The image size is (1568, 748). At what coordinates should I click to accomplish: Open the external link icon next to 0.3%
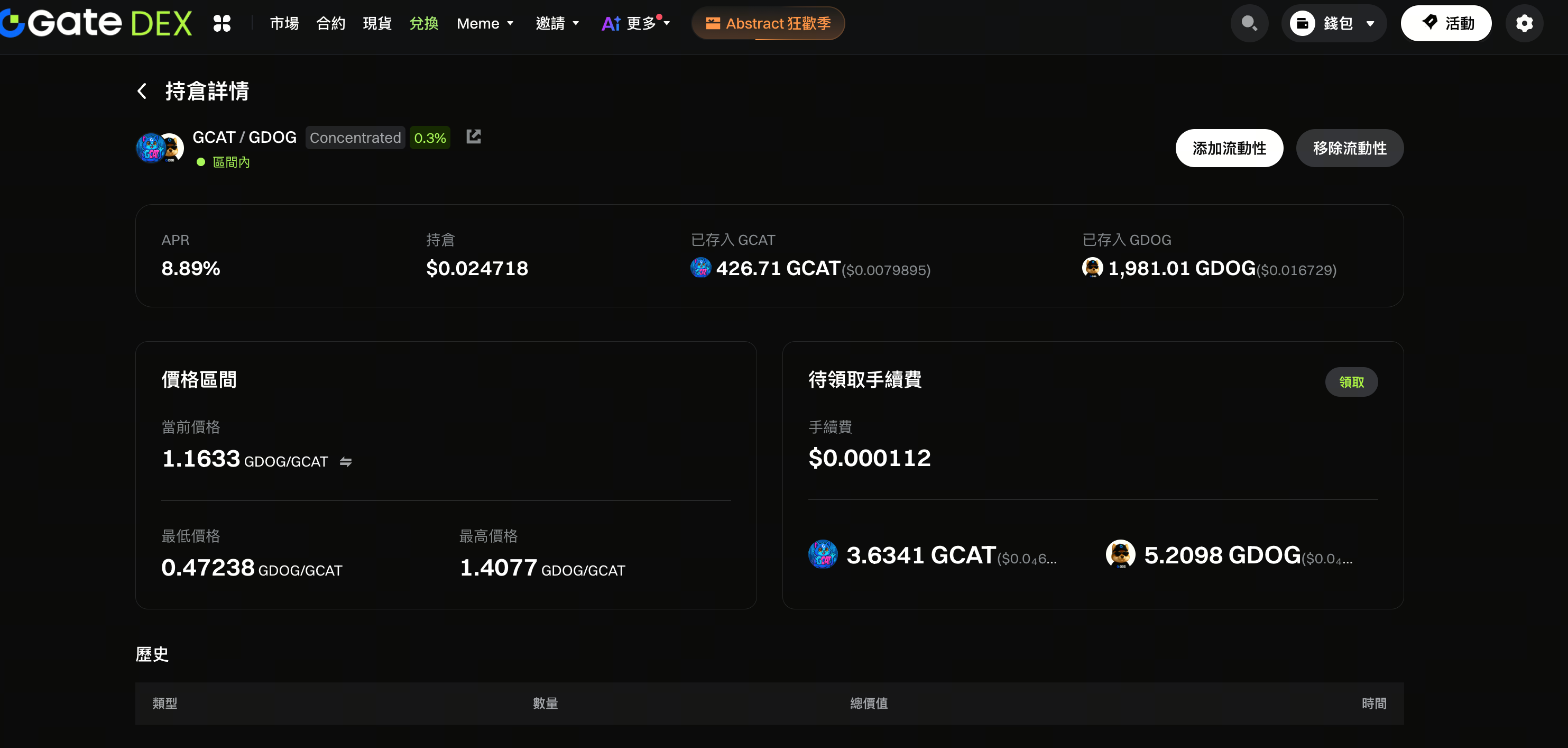(x=474, y=136)
